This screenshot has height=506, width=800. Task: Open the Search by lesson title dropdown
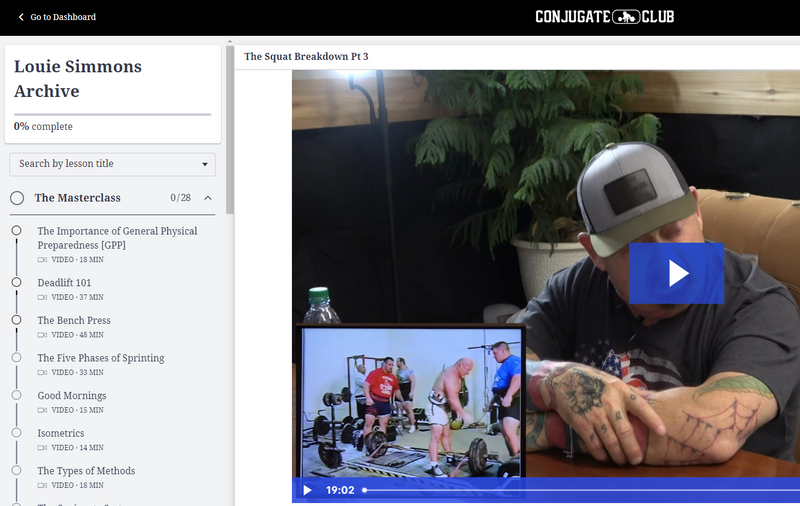point(112,164)
